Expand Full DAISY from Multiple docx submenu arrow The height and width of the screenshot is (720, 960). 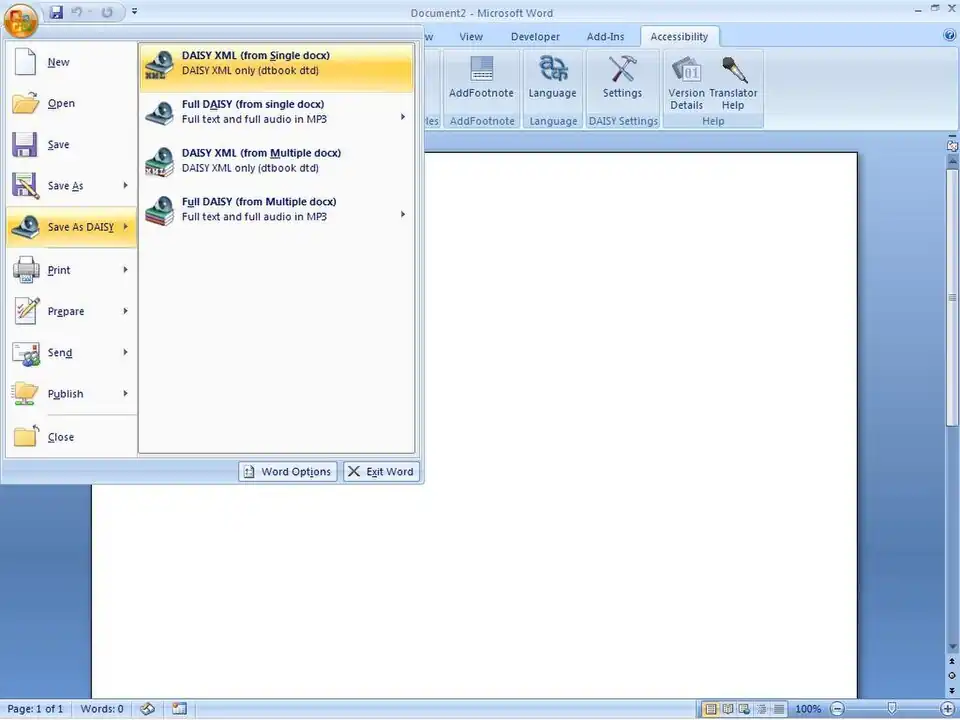pos(403,214)
